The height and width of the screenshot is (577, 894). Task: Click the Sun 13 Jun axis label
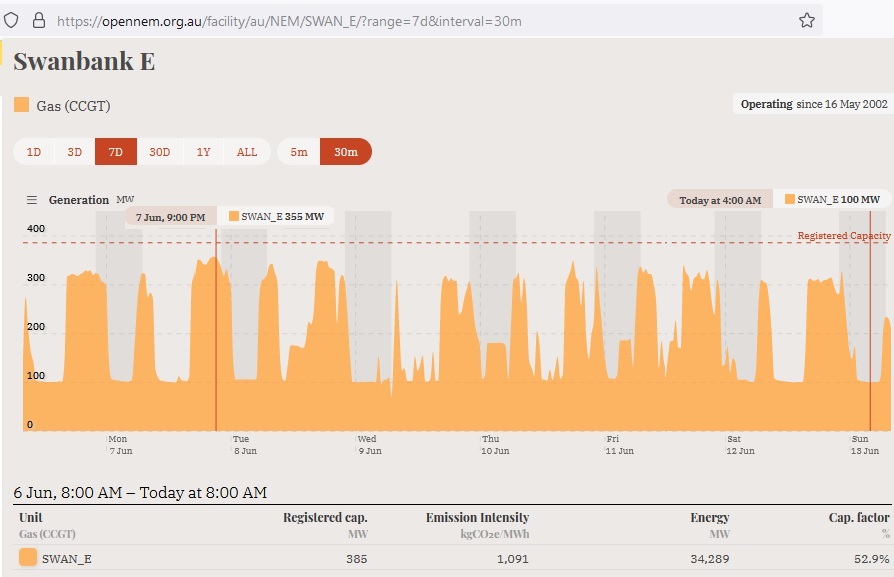(865, 445)
